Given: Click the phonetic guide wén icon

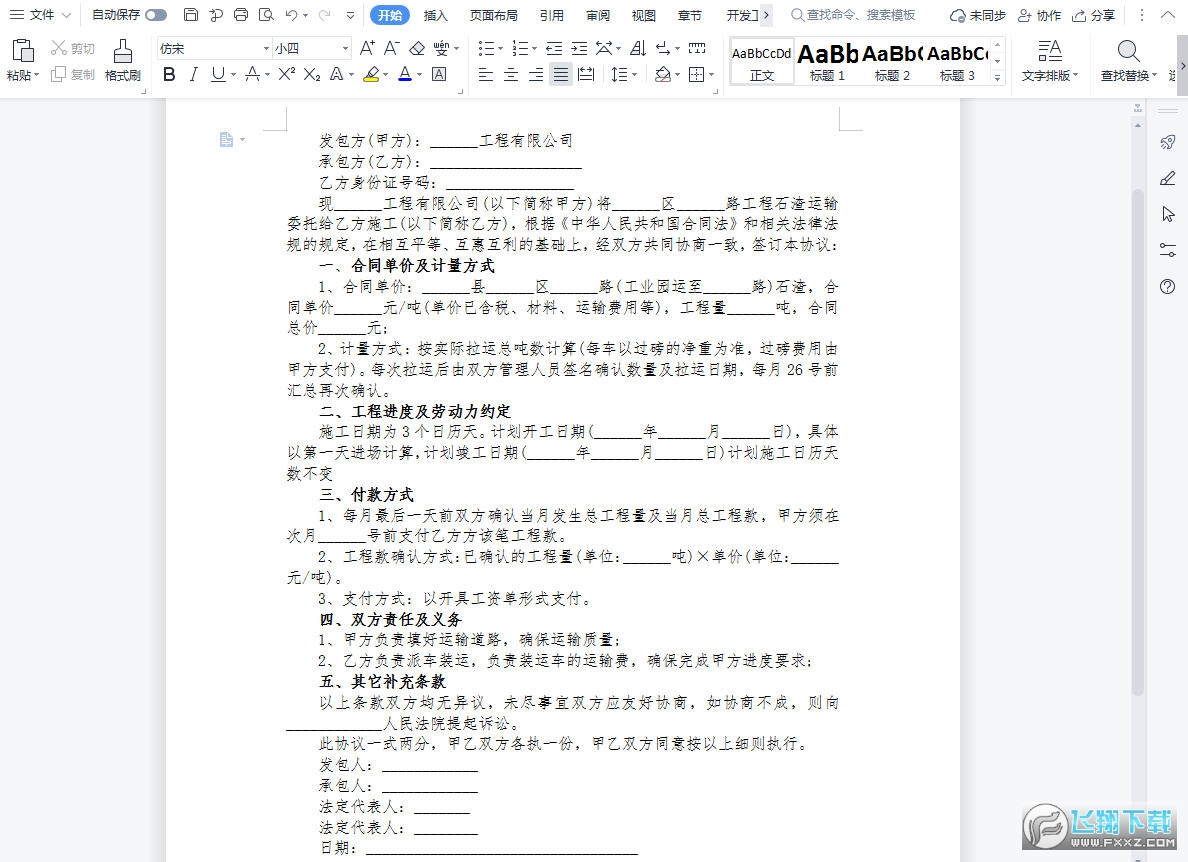Looking at the screenshot, I should (441, 48).
